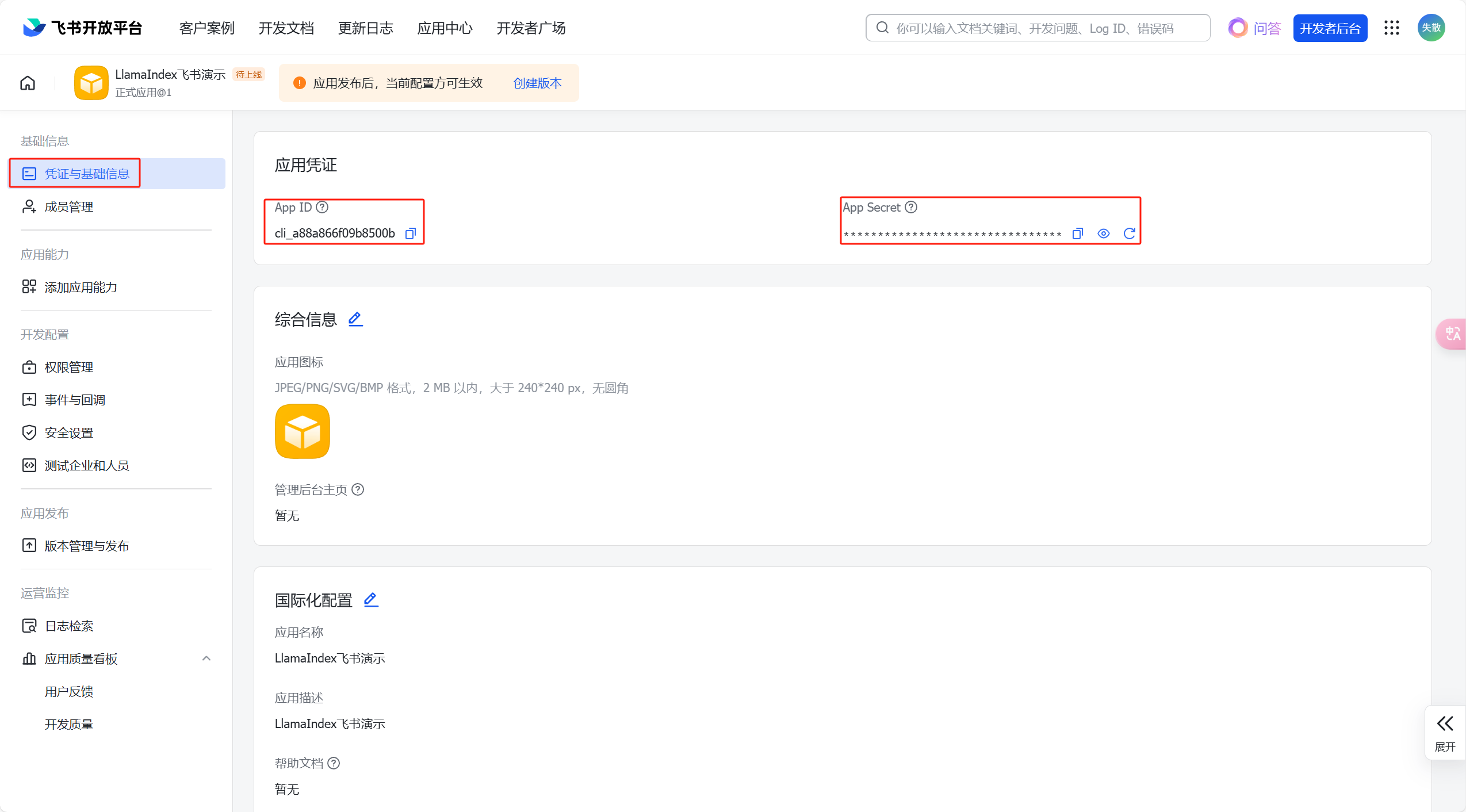
Task: Reveal App Secret with eye icon
Action: tap(1103, 233)
